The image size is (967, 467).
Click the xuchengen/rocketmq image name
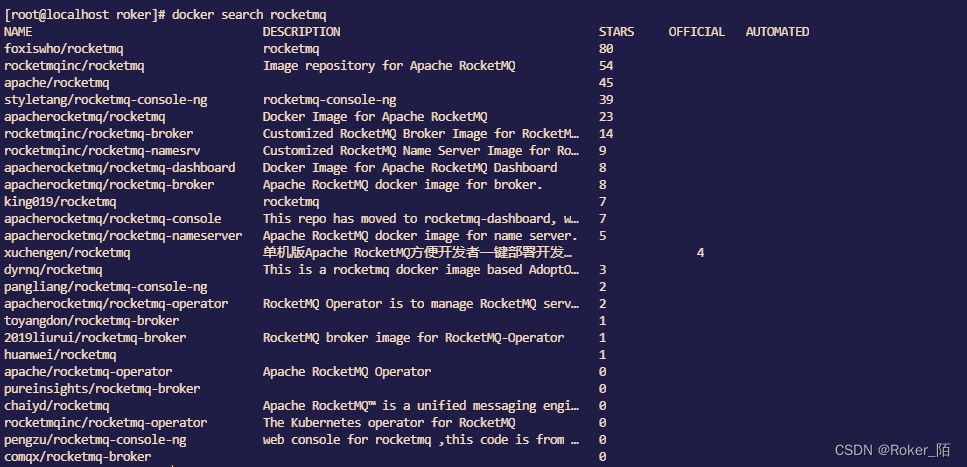[67, 253]
